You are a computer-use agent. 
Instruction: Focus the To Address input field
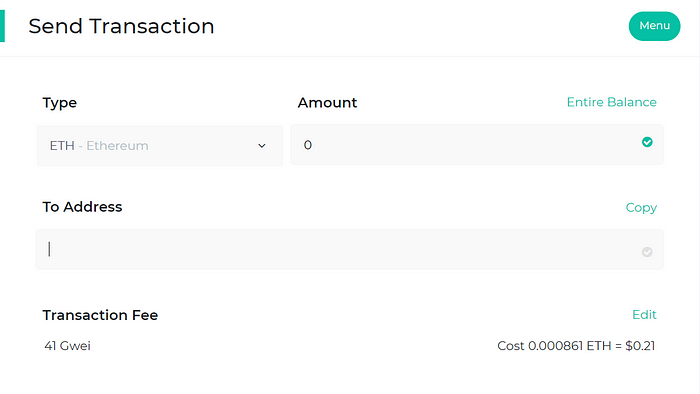[x=350, y=249]
